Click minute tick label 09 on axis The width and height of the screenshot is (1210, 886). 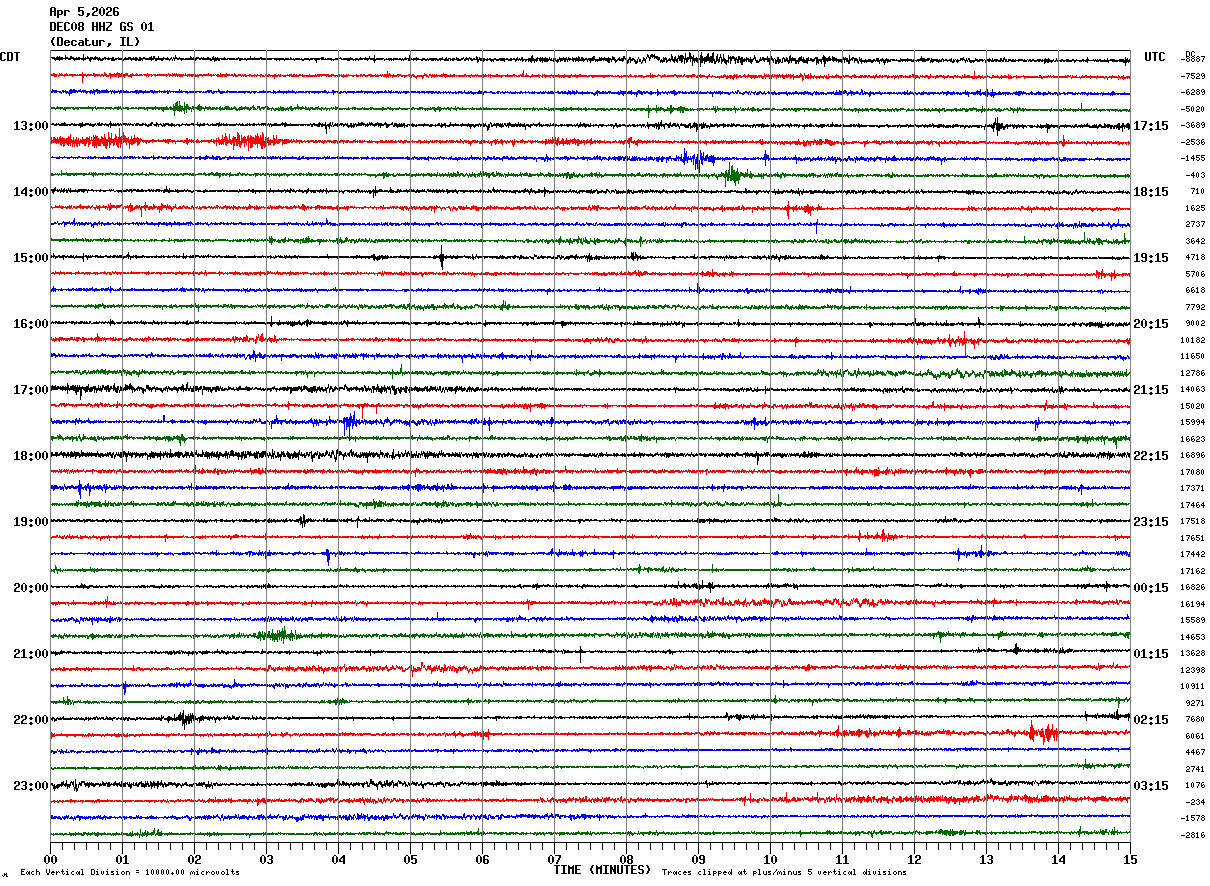(698, 859)
